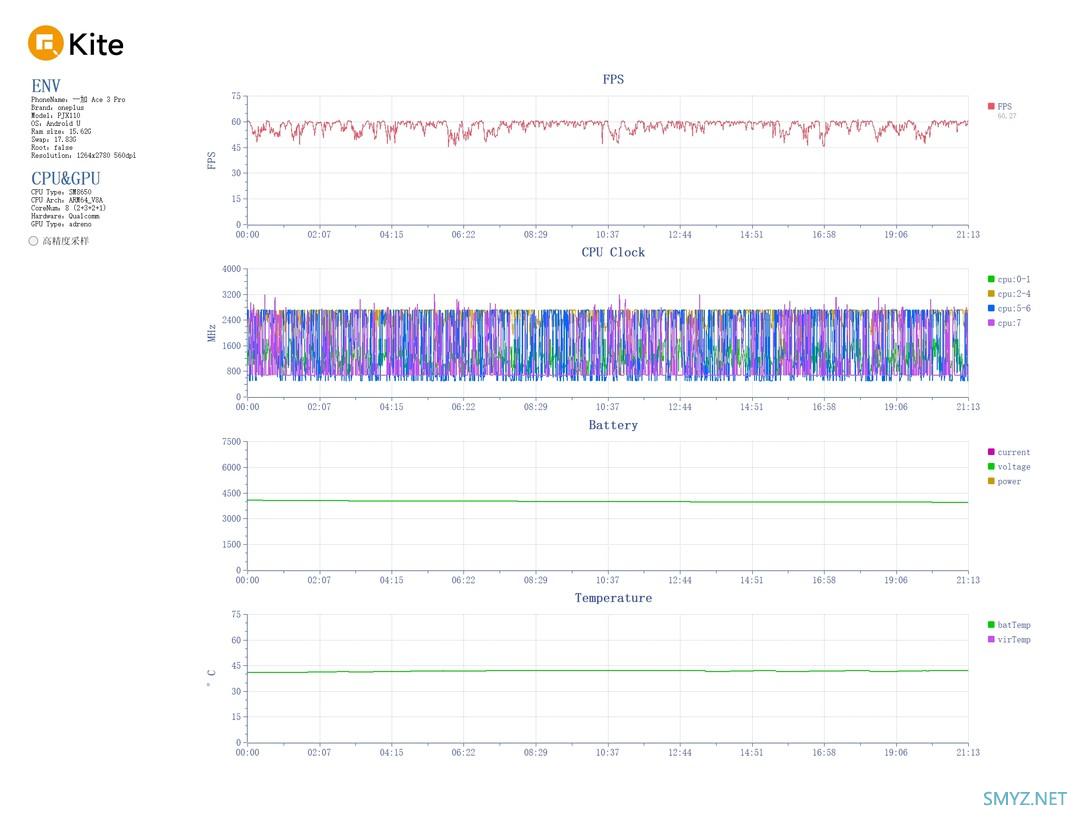Select the 'Root: false' line
The width and height of the screenshot is (1080, 818).
[52, 147]
